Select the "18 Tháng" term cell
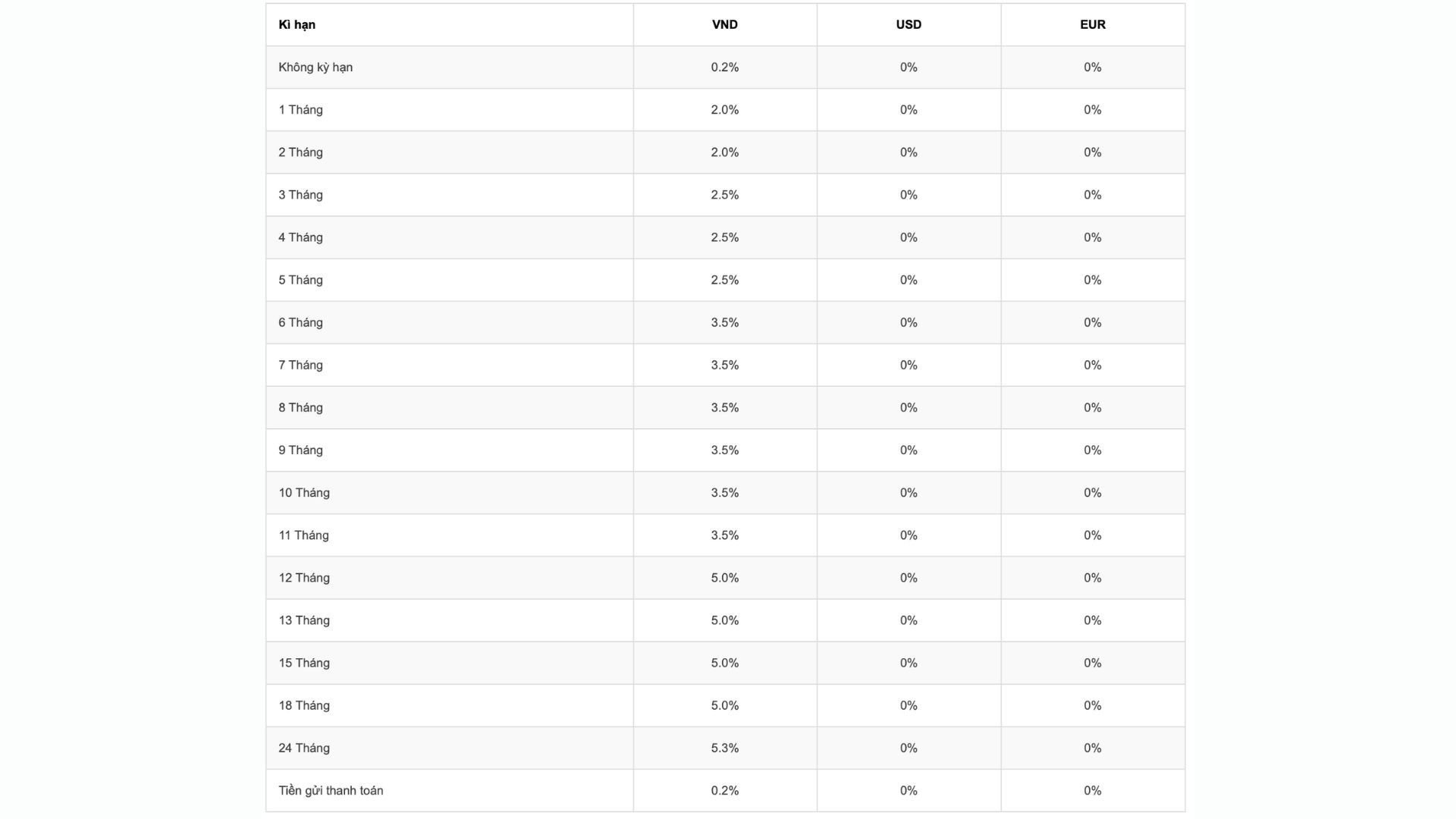 tap(303, 705)
